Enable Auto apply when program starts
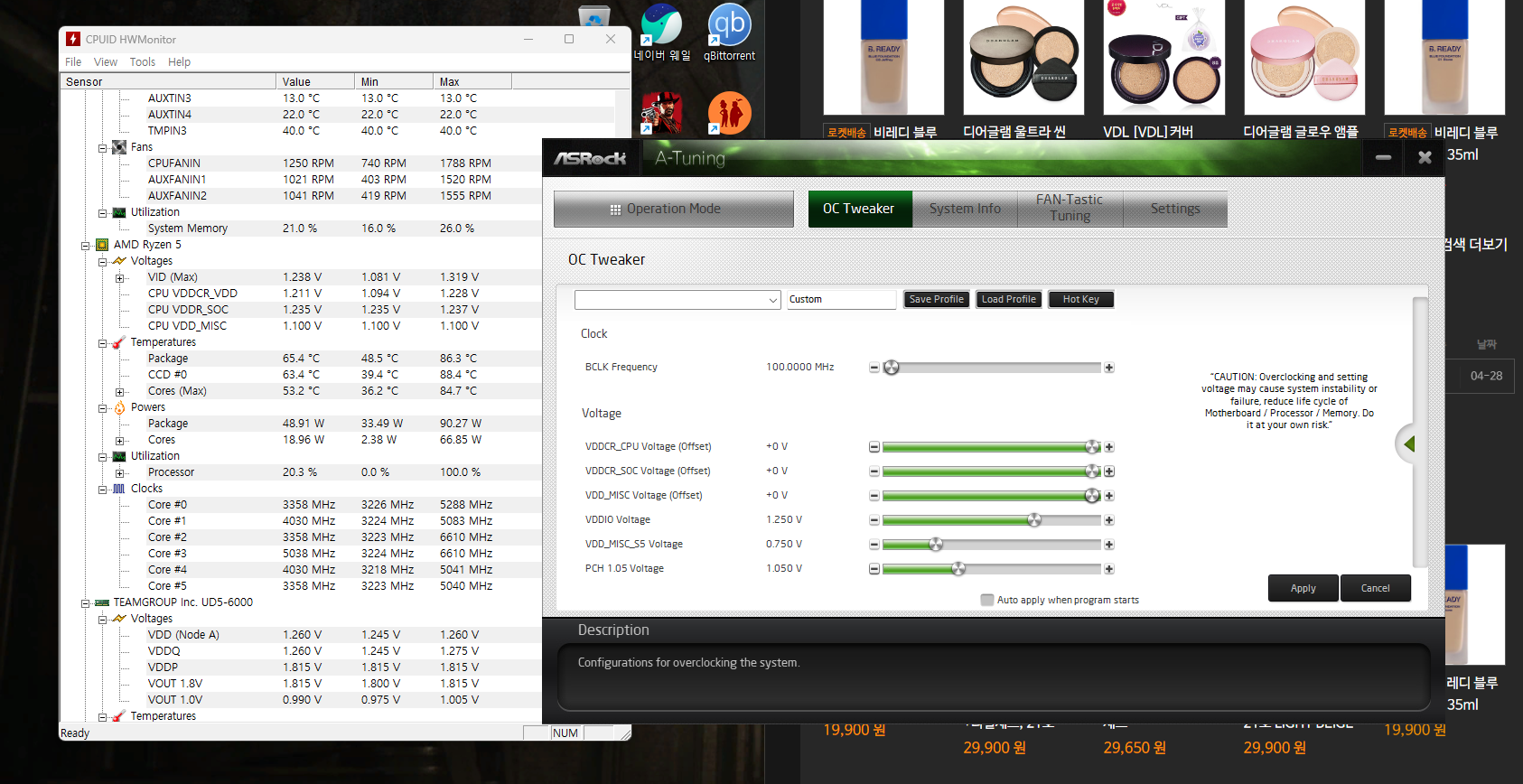This screenshot has width=1523, height=784. click(987, 600)
